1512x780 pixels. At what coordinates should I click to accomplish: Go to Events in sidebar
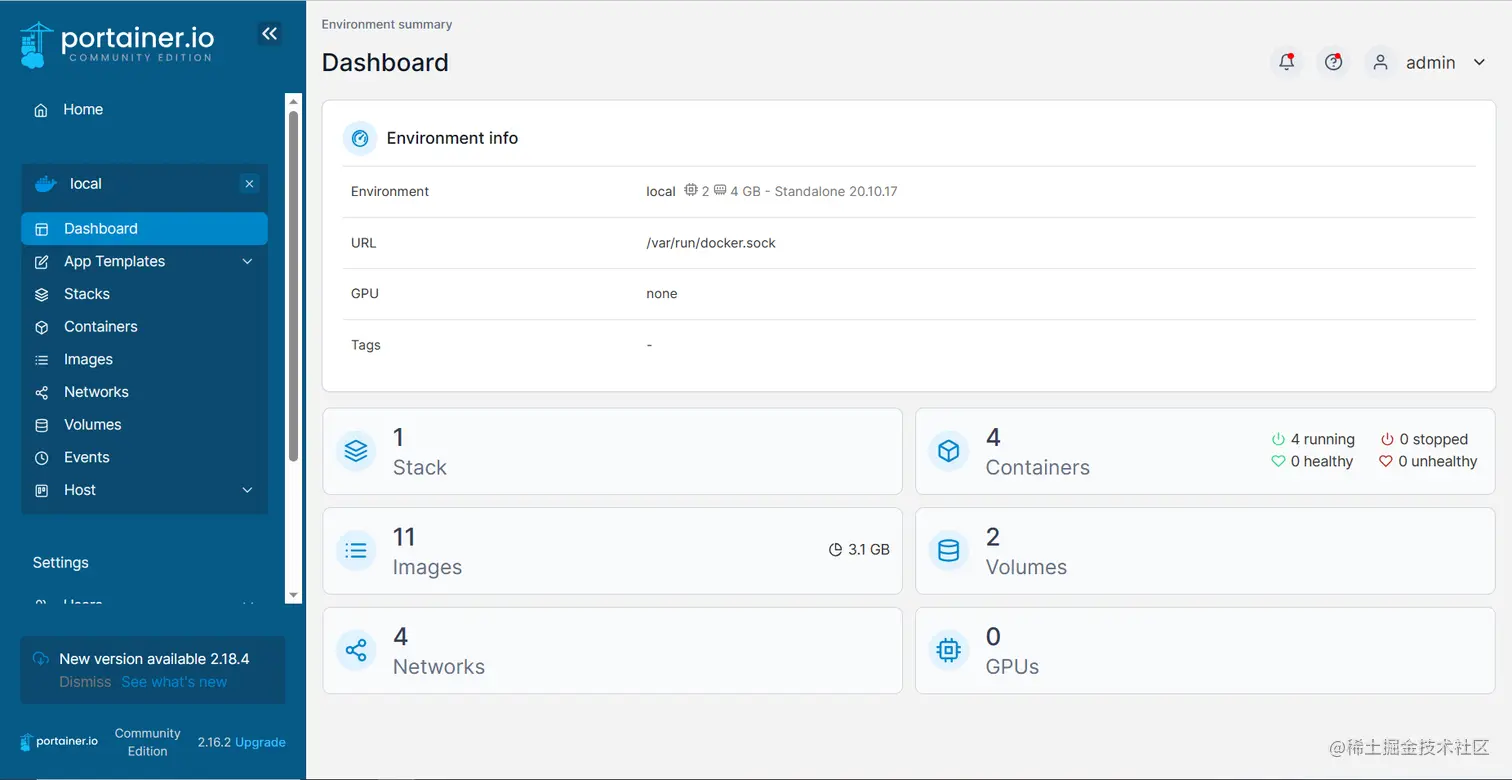(x=86, y=457)
